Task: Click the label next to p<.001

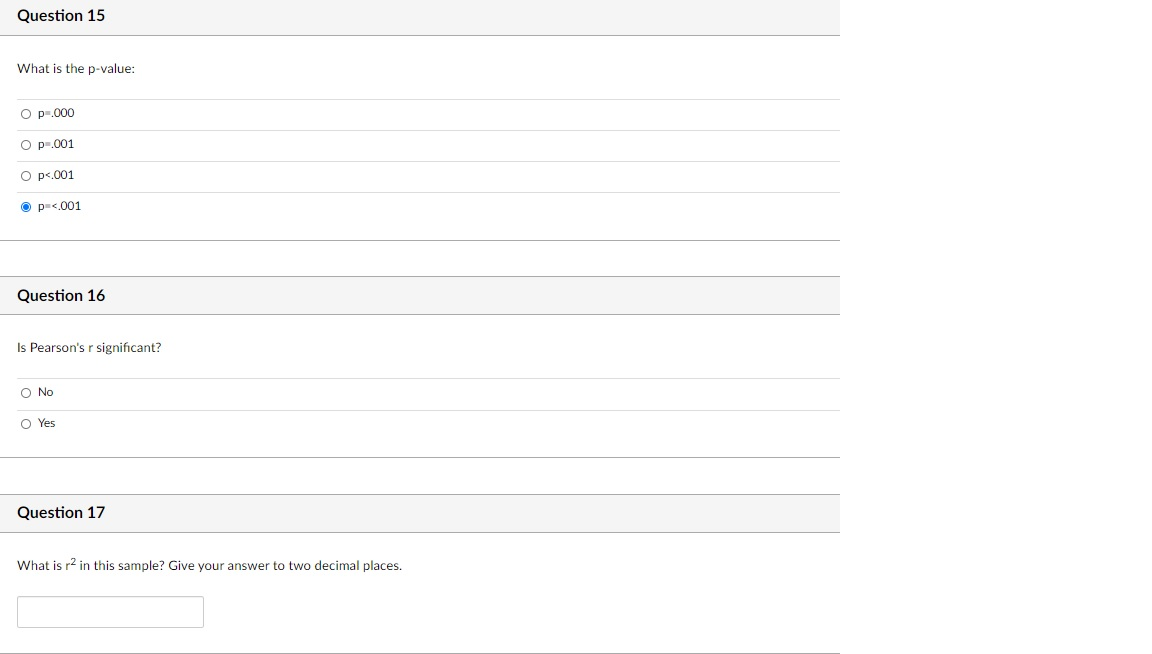Action: [56, 175]
